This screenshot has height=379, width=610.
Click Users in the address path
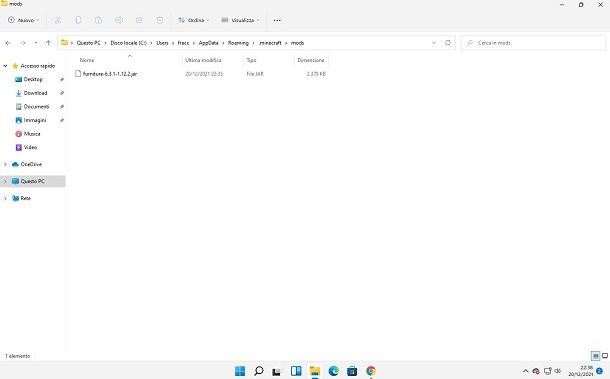coord(162,43)
